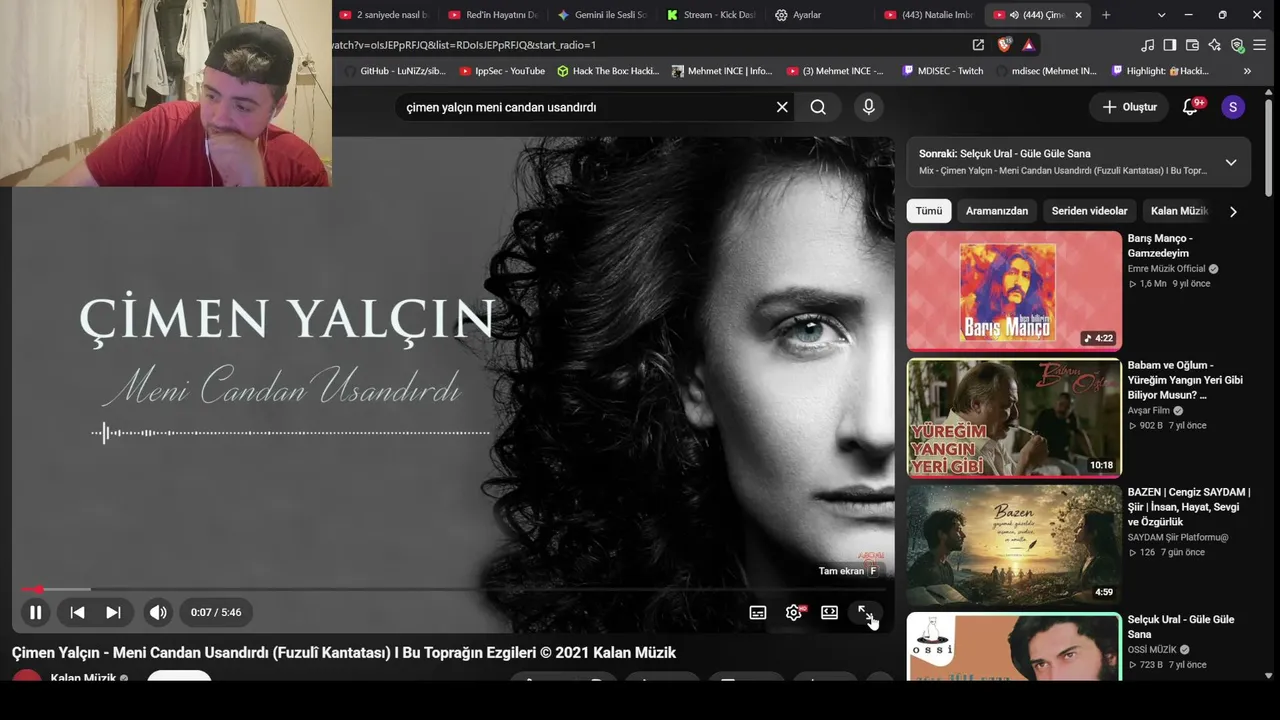Open the VPN shield icon in toolbar
The height and width of the screenshot is (720, 1280).
pyautogui.click(x=1237, y=45)
